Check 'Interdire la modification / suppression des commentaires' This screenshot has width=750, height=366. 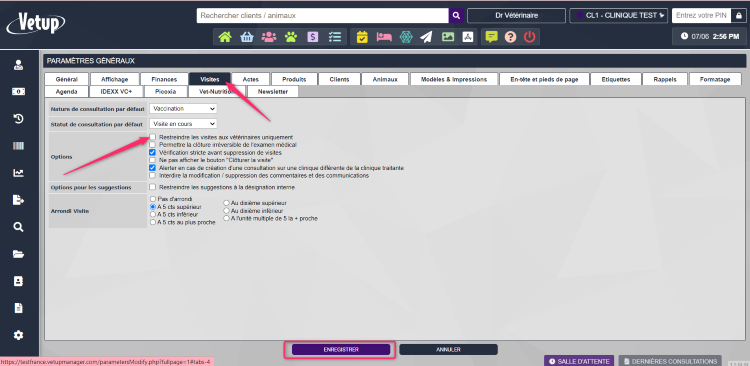(153, 176)
